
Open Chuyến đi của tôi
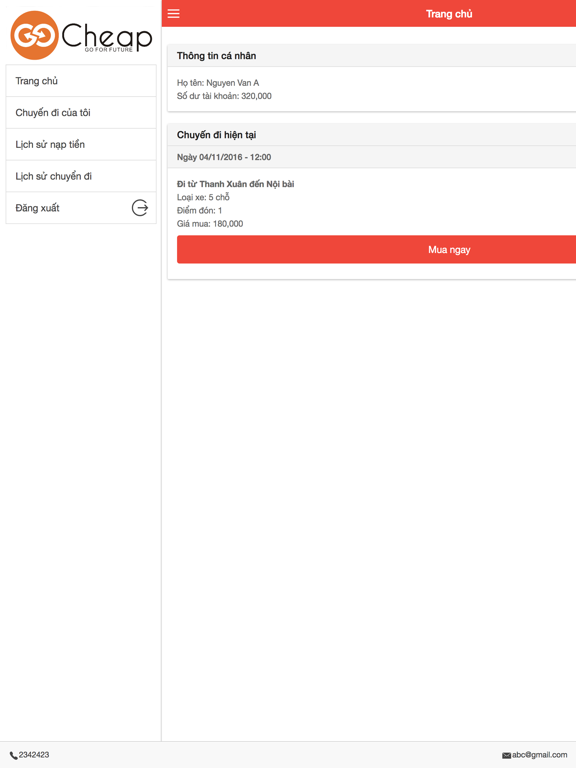(81, 113)
